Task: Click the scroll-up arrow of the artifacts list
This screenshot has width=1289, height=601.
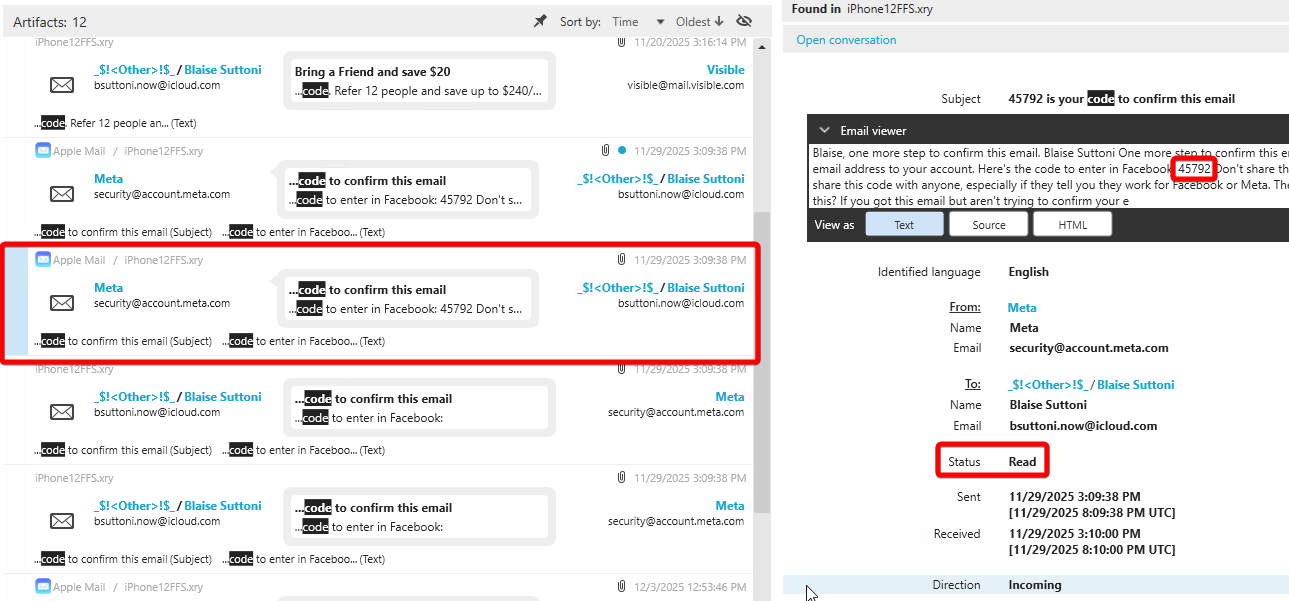Action: pos(763,46)
